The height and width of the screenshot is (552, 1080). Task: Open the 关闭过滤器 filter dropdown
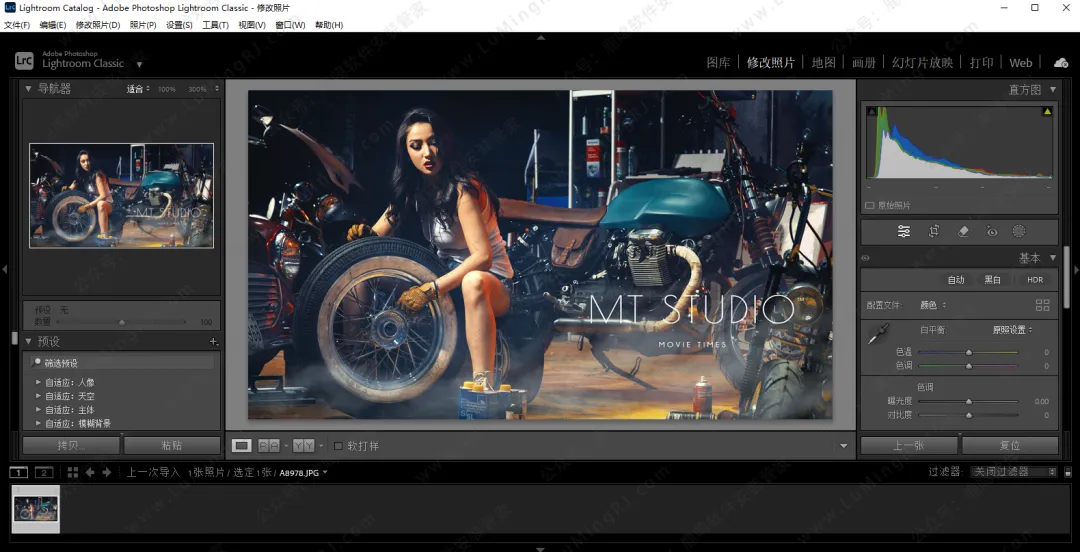click(x=1014, y=472)
